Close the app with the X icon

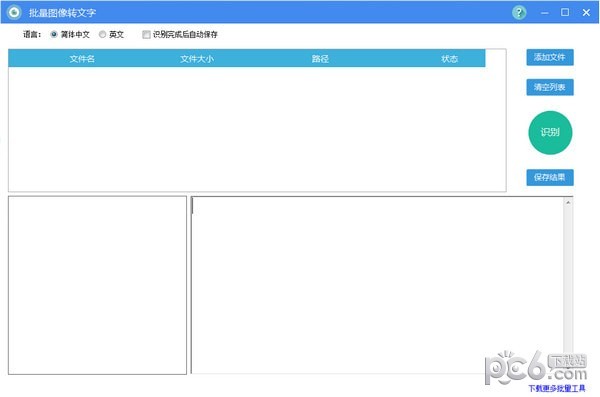pos(586,13)
